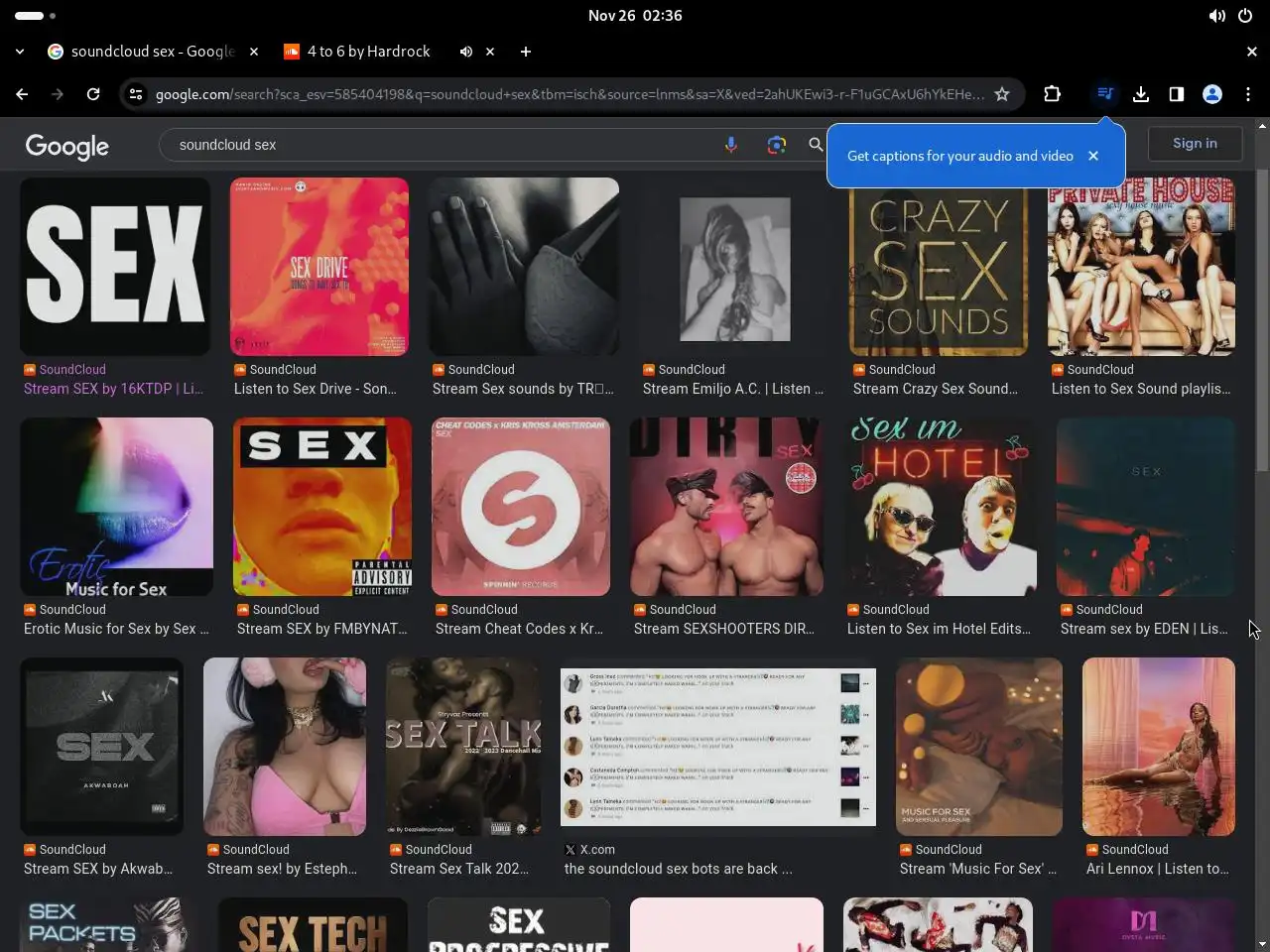Screen dimensions: 1270x952
Task: Open the clock and calendar 'Nov 26 02:36'
Action: click(635, 16)
